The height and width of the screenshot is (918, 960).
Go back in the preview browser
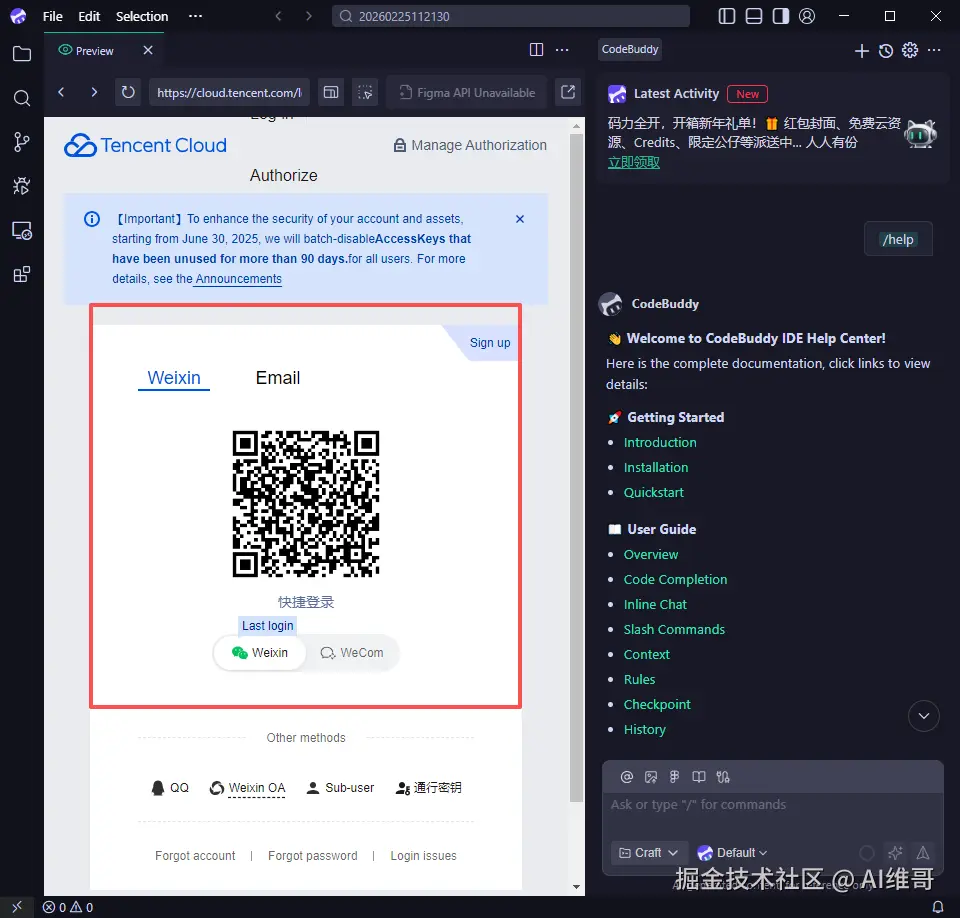point(61,92)
